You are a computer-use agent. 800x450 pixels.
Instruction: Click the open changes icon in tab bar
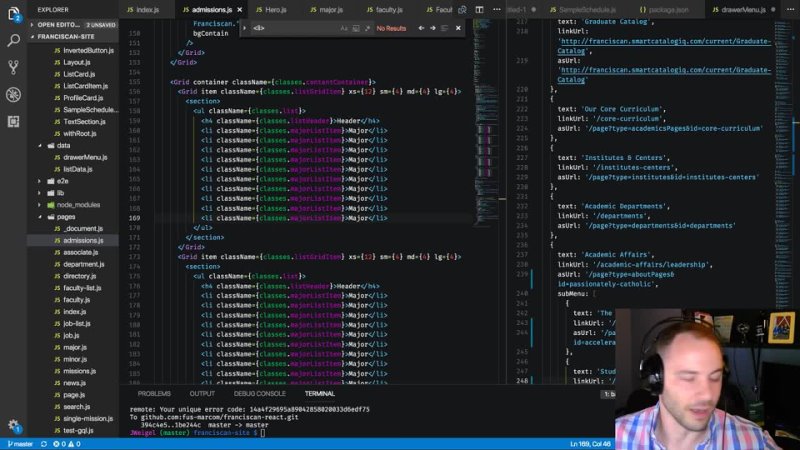462,10
